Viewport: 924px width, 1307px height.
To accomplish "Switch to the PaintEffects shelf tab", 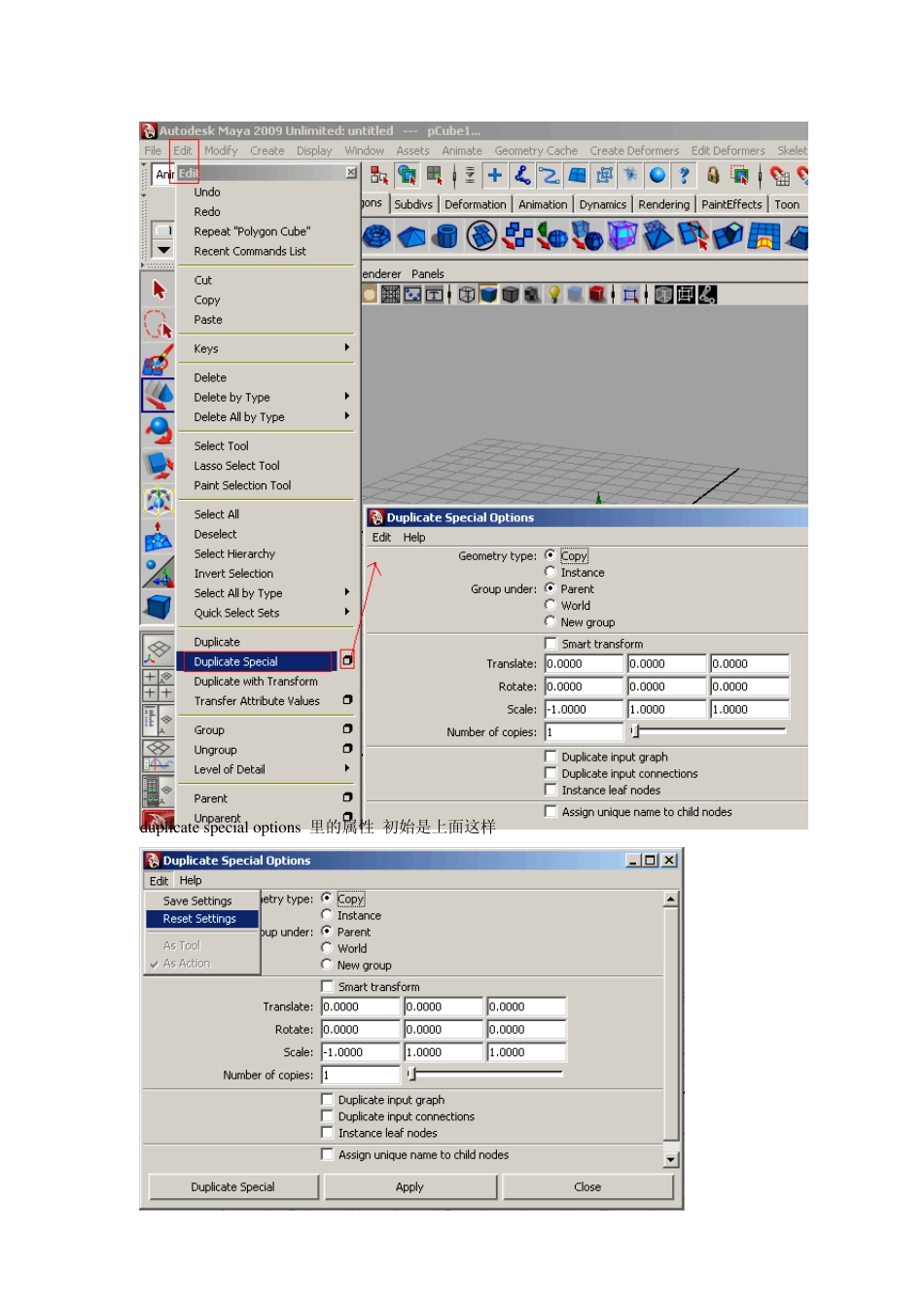I will point(731,204).
